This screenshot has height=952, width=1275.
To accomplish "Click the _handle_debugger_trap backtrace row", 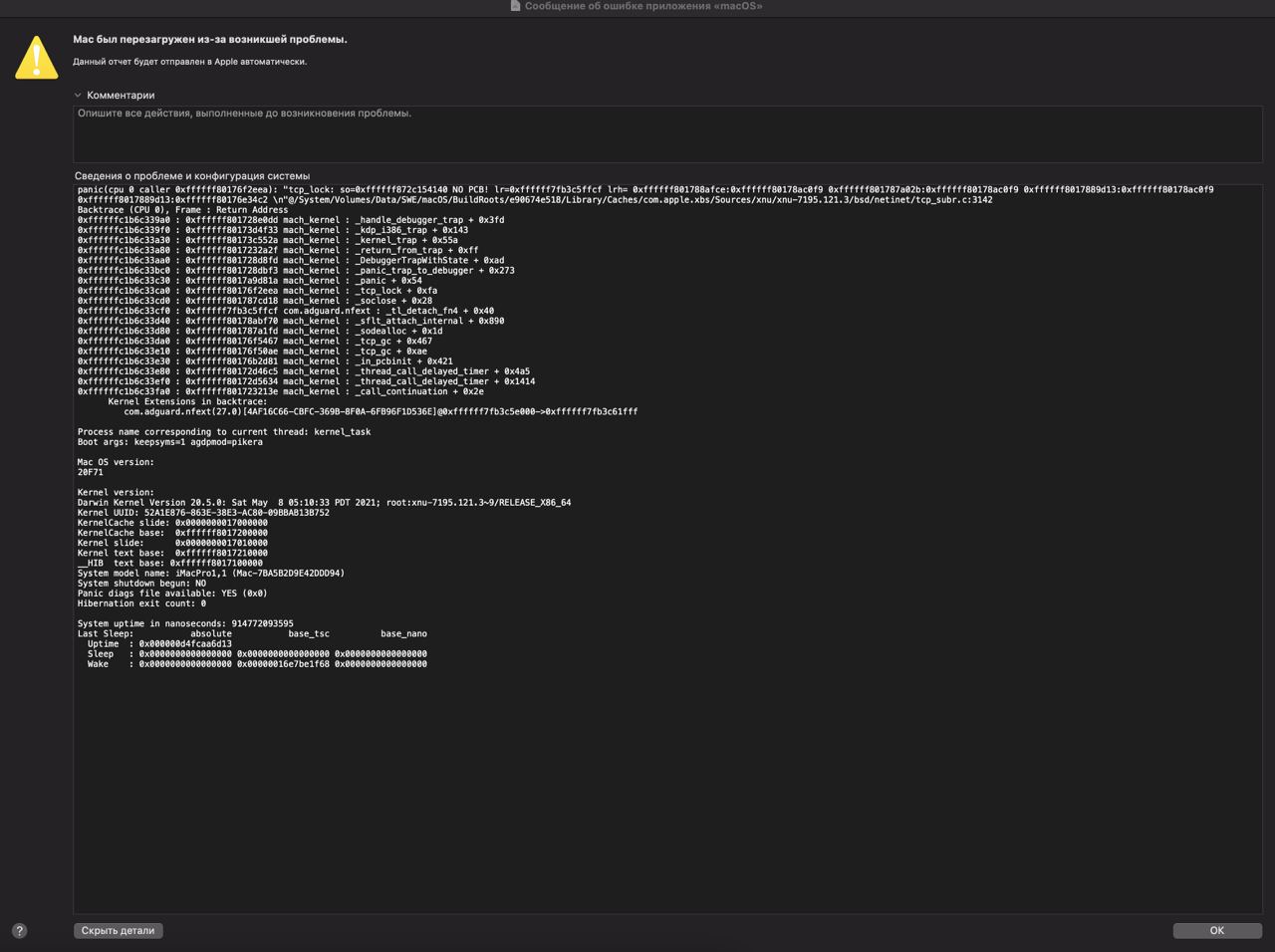I will click(291, 220).
